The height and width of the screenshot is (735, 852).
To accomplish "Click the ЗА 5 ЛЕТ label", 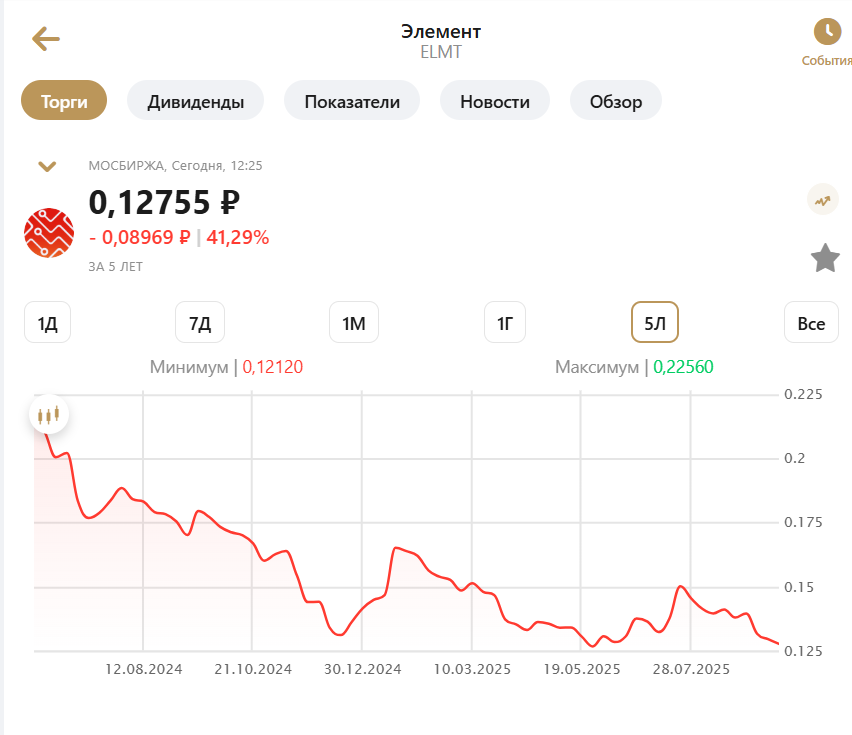I will (116, 267).
